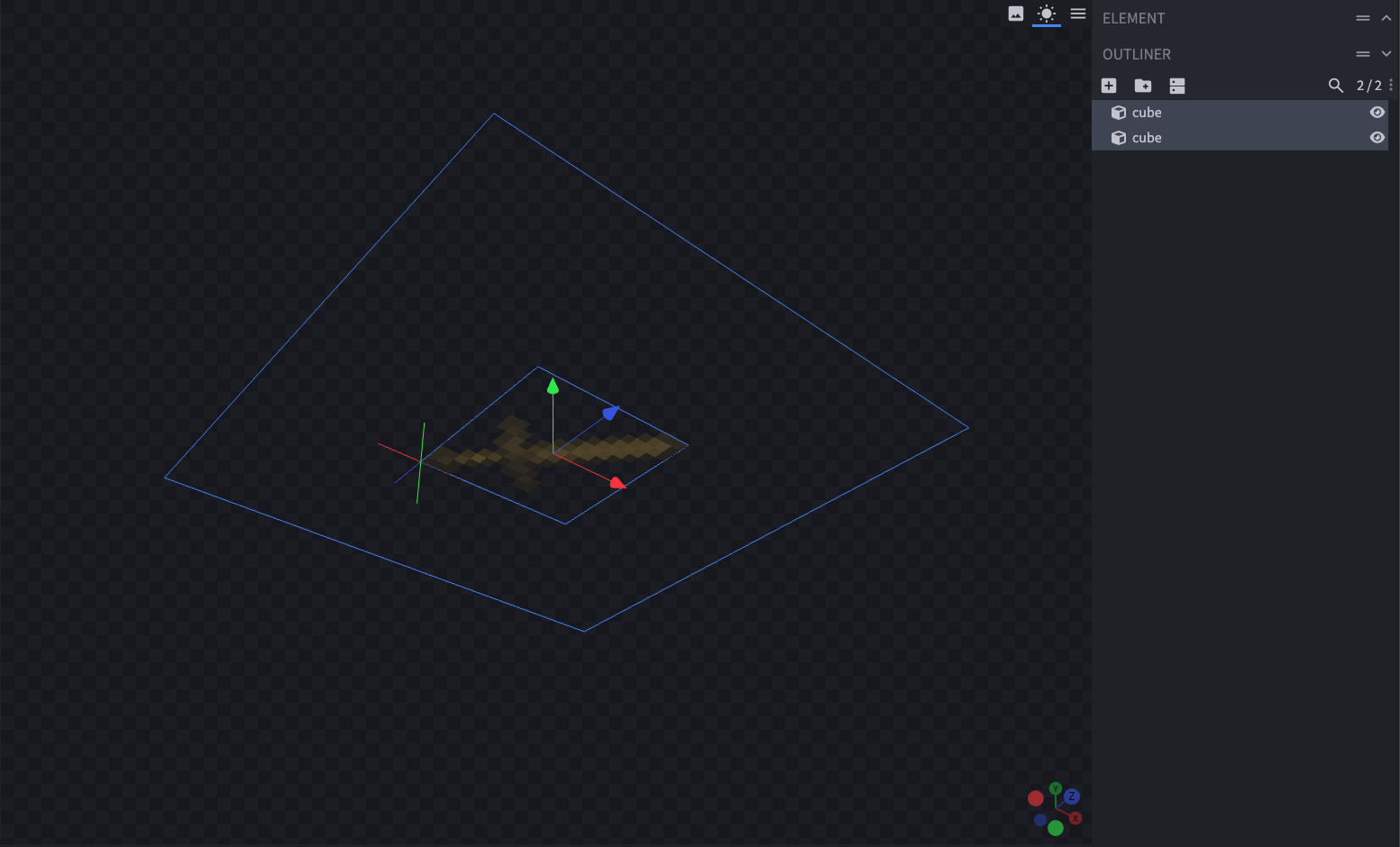1400x847 pixels.
Task: Add a new cube in the outliner
Action: coord(1109,86)
